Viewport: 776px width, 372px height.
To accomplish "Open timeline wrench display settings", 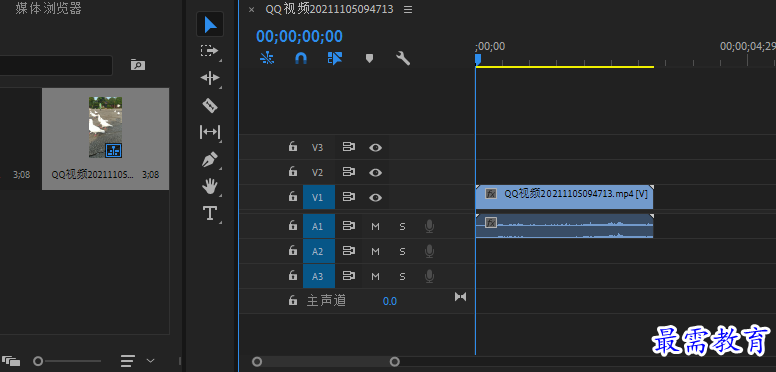I will [403, 58].
